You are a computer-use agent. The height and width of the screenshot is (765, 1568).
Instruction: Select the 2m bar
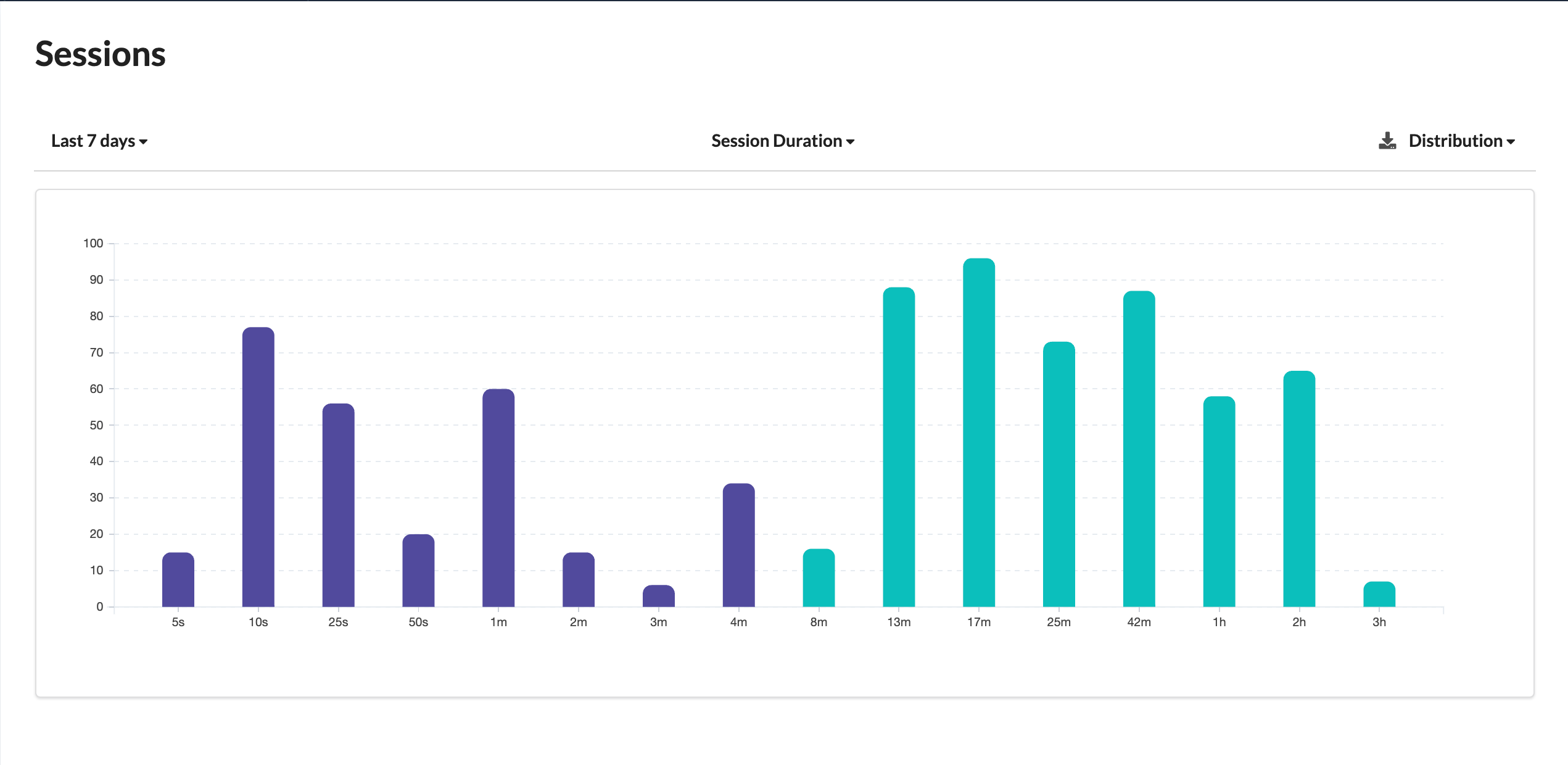coord(579,579)
